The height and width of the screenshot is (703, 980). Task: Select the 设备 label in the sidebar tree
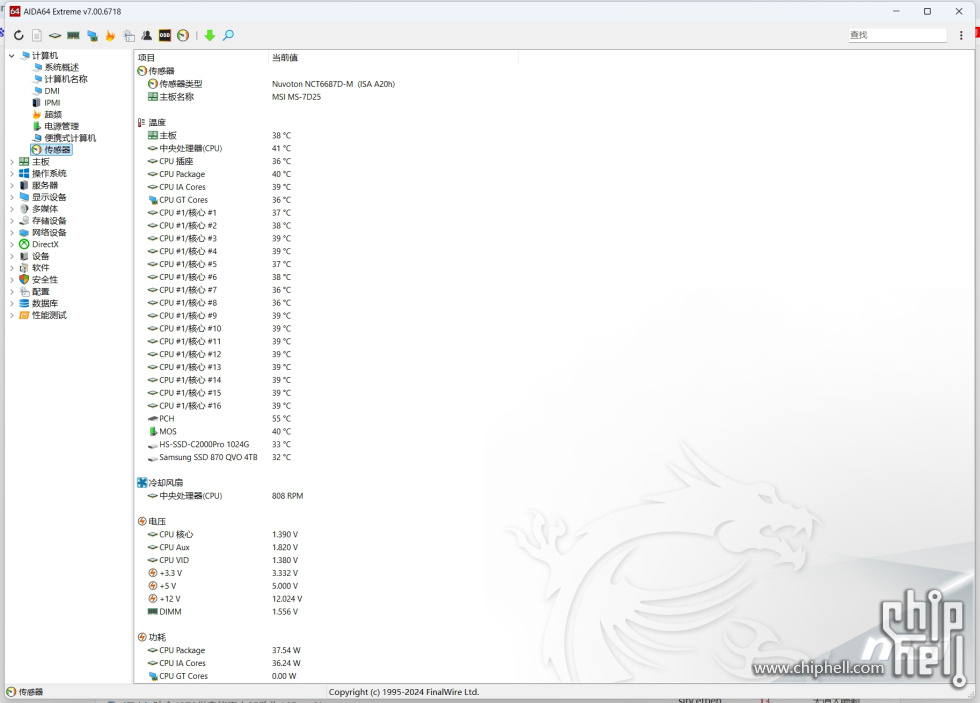pyautogui.click(x=41, y=256)
